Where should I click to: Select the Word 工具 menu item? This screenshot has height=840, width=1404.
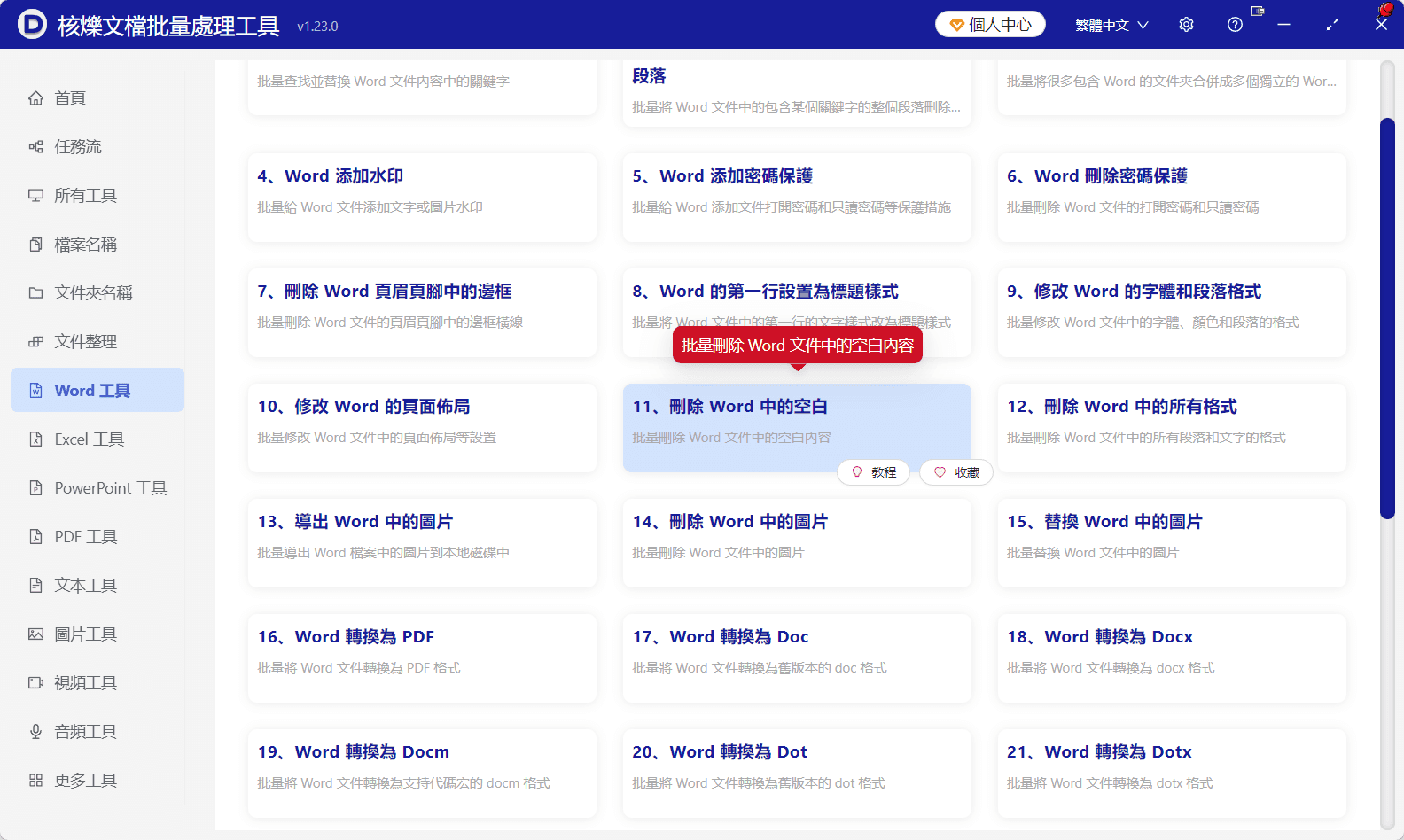point(97,391)
